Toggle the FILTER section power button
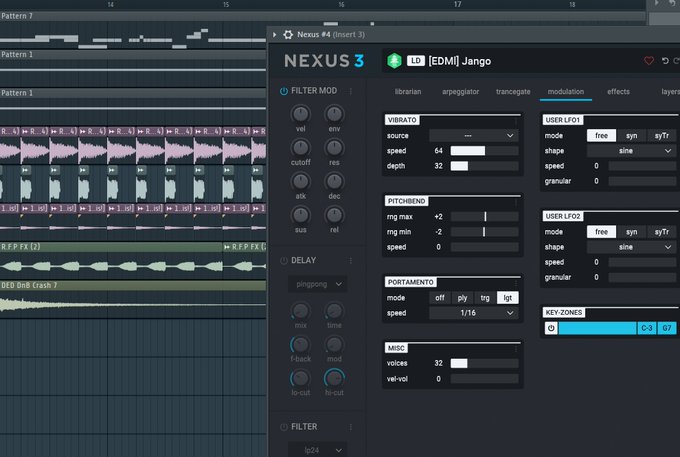 (x=284, y=427)
